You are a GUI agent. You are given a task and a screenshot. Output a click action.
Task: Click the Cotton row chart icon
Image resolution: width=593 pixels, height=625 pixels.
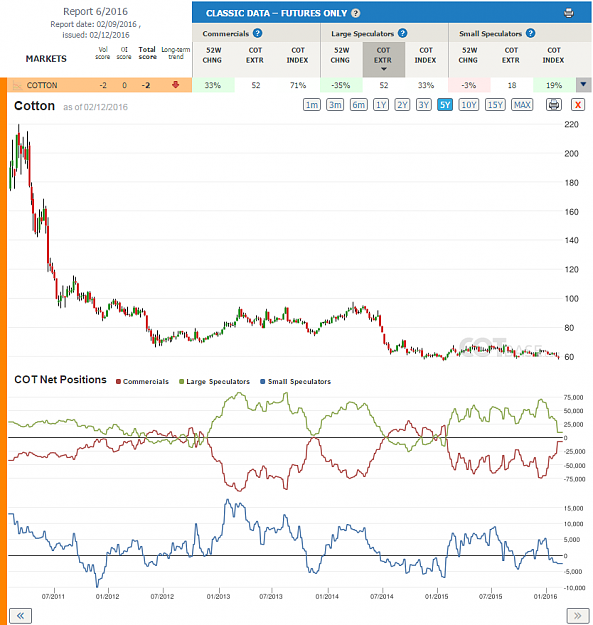(x=17, y=85)
